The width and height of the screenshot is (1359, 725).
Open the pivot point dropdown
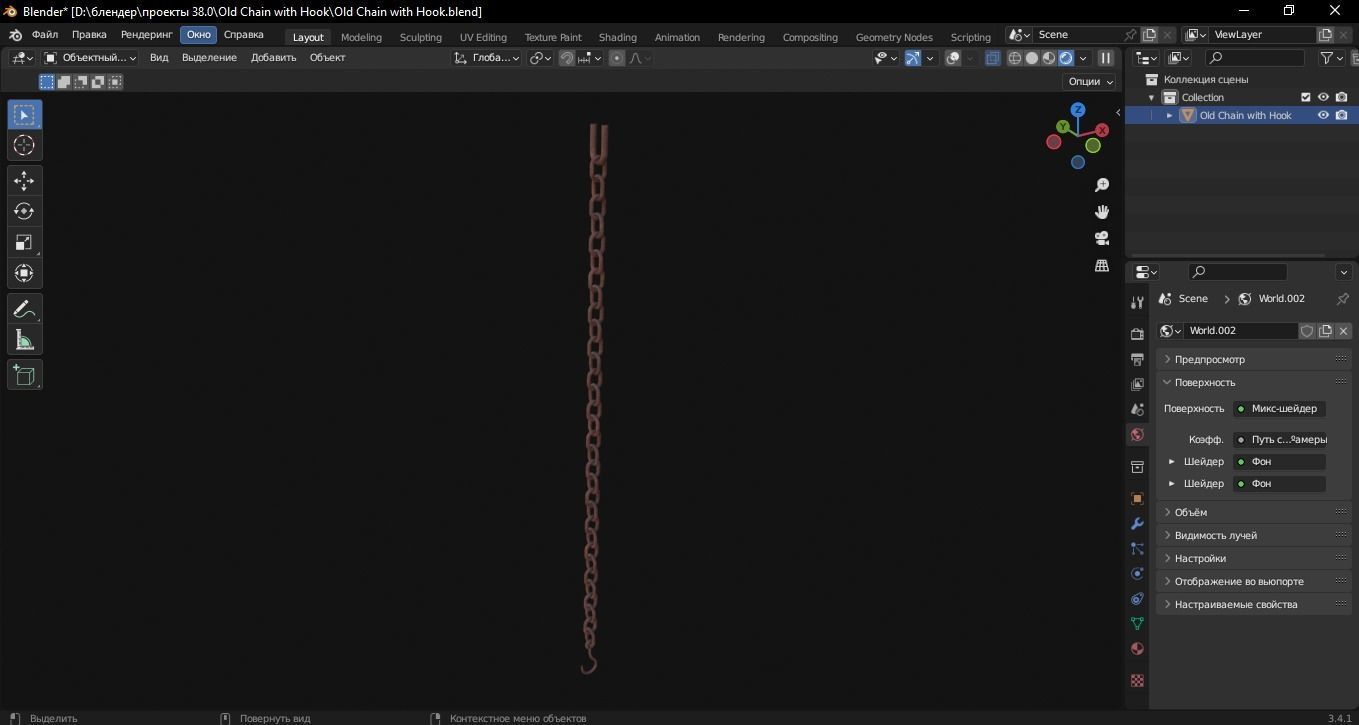pos(541,58)
